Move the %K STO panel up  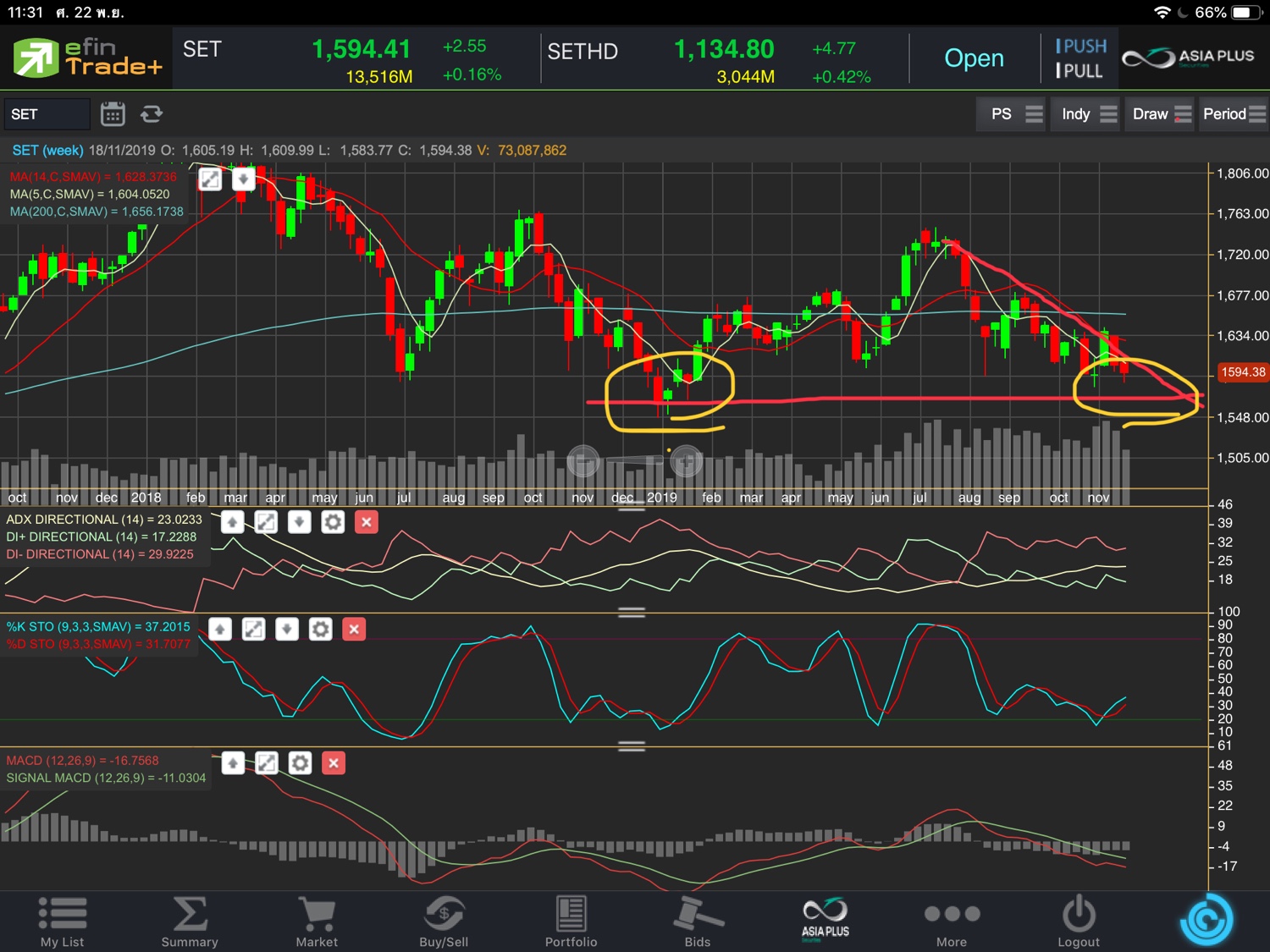[220, 629]
